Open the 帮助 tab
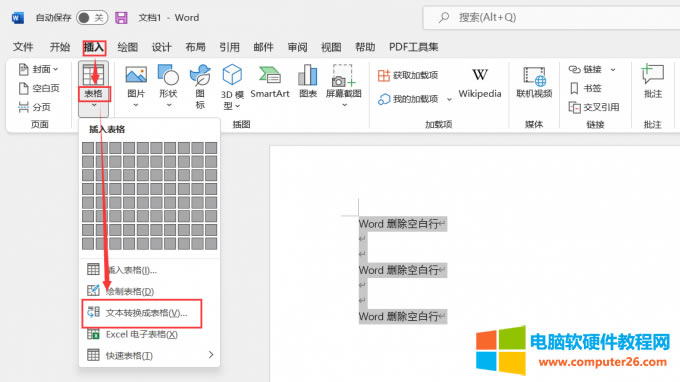The image size is (680, 382). pyautogui.click(x=365, y=47)
